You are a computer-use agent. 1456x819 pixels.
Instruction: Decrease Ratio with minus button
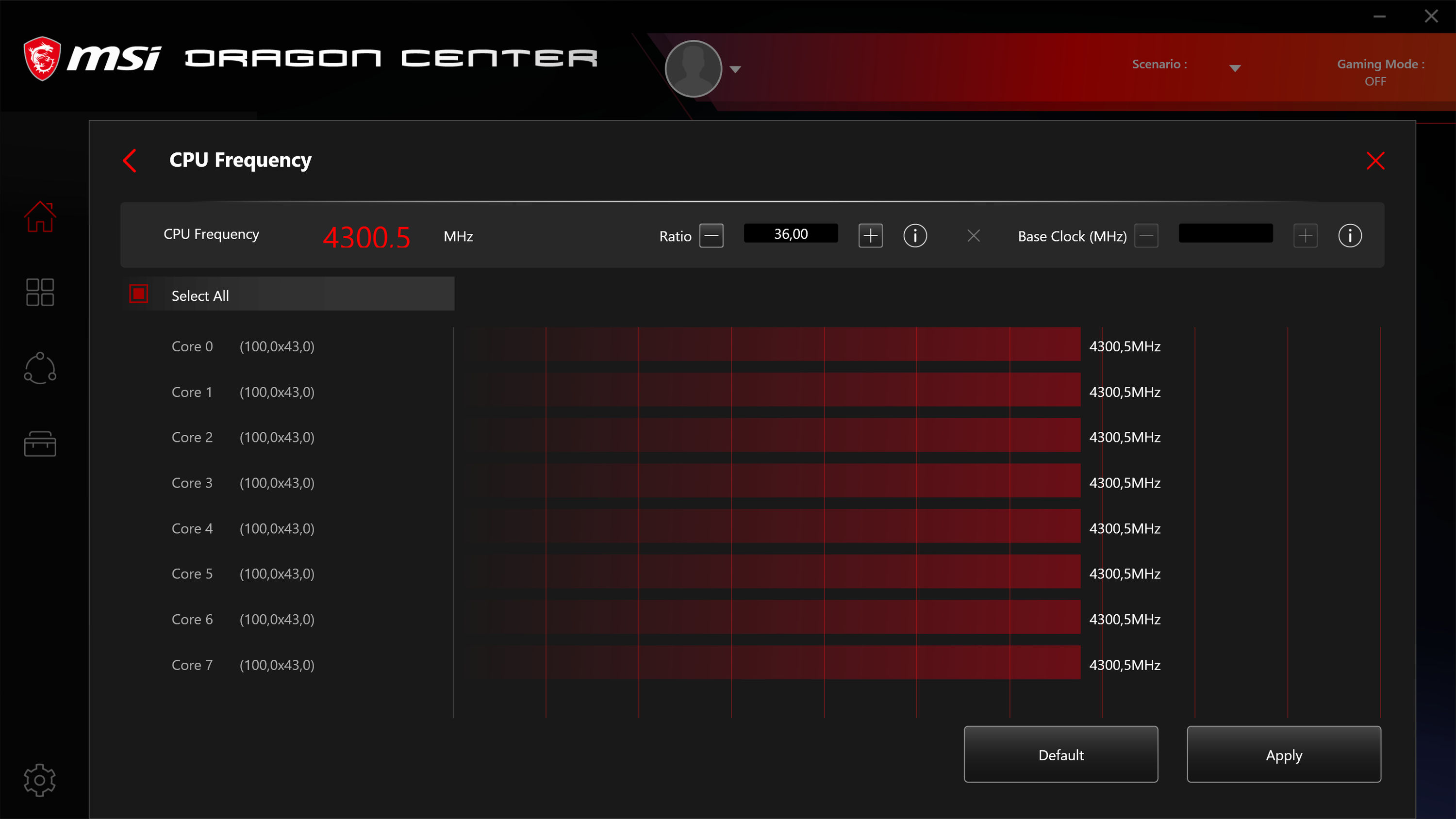pos(711,236)
